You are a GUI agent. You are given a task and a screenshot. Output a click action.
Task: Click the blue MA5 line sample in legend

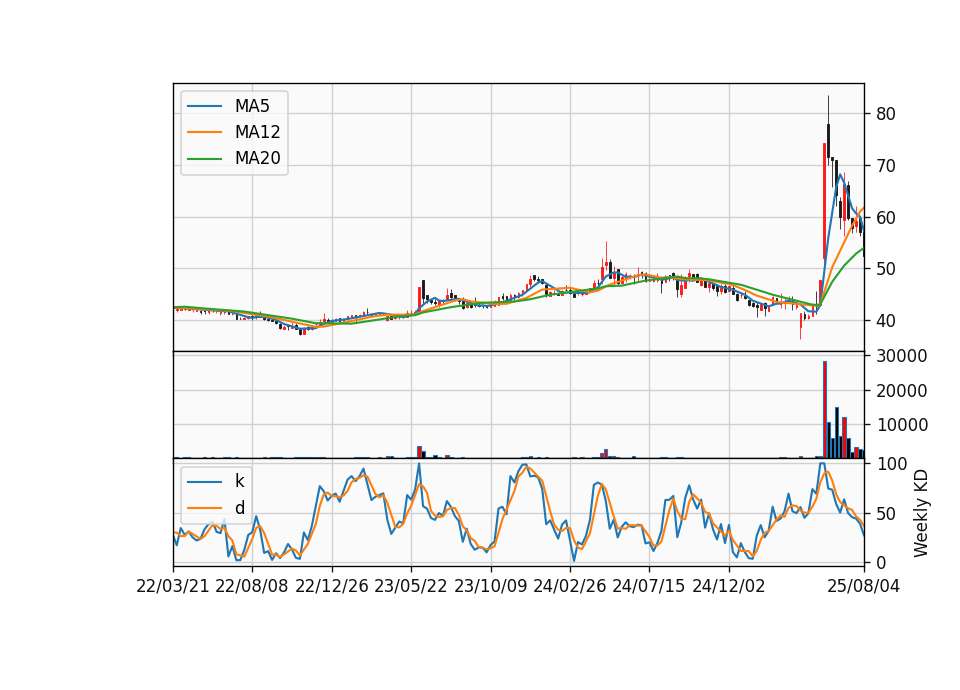[x=204, y=106]
